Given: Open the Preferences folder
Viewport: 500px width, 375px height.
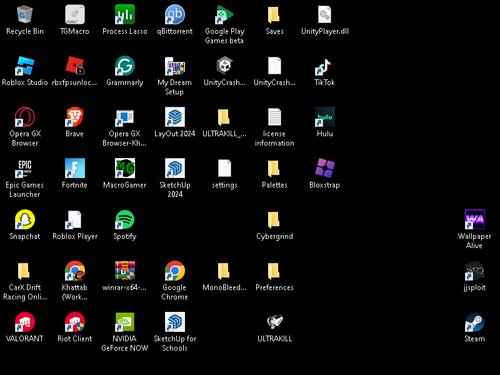Looking at the screenshot, I should (274, 271).
